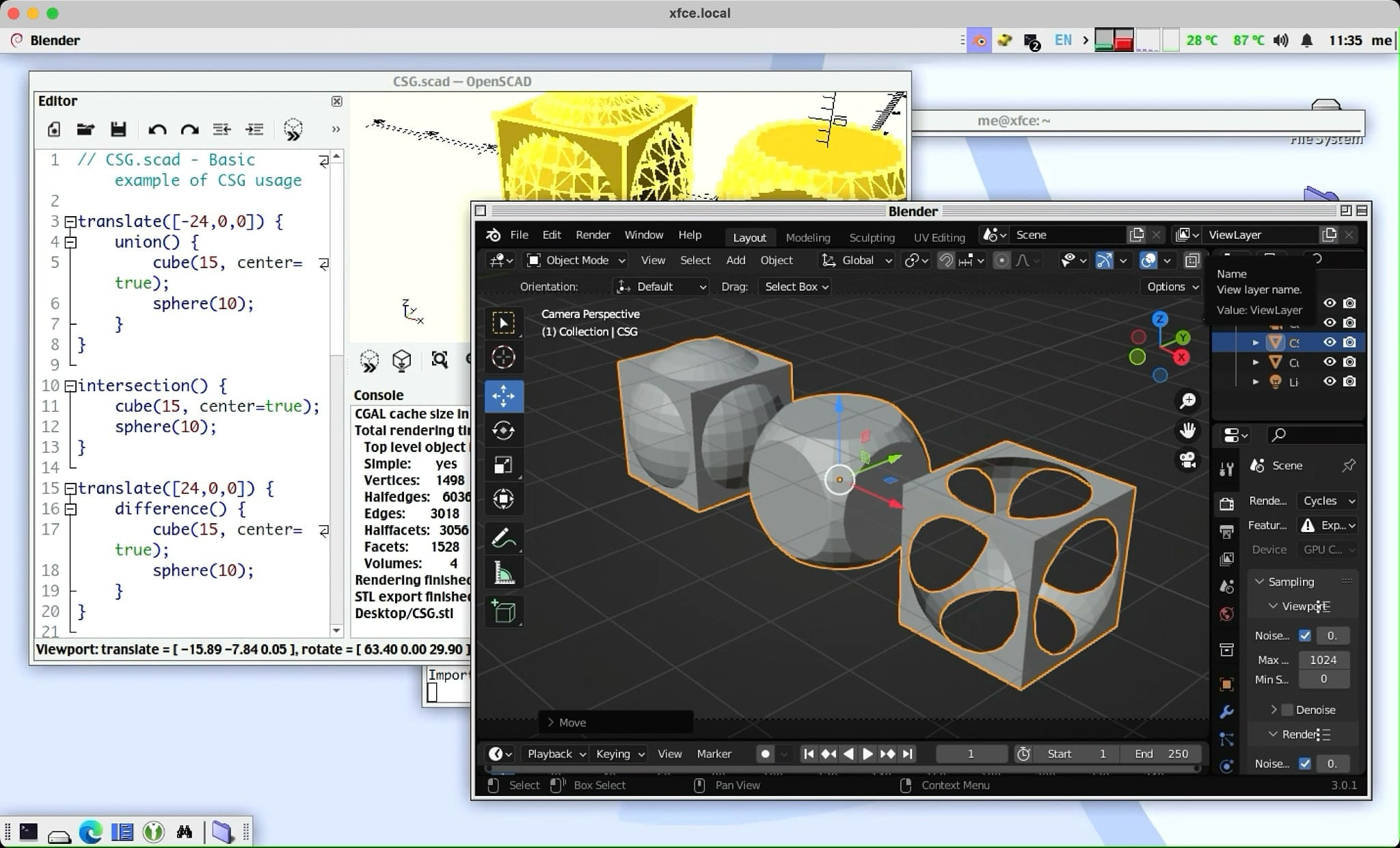Toggle render Noise checkbox in Render section
This screenshot has width=1400, height=848.
click(1306, 763)
